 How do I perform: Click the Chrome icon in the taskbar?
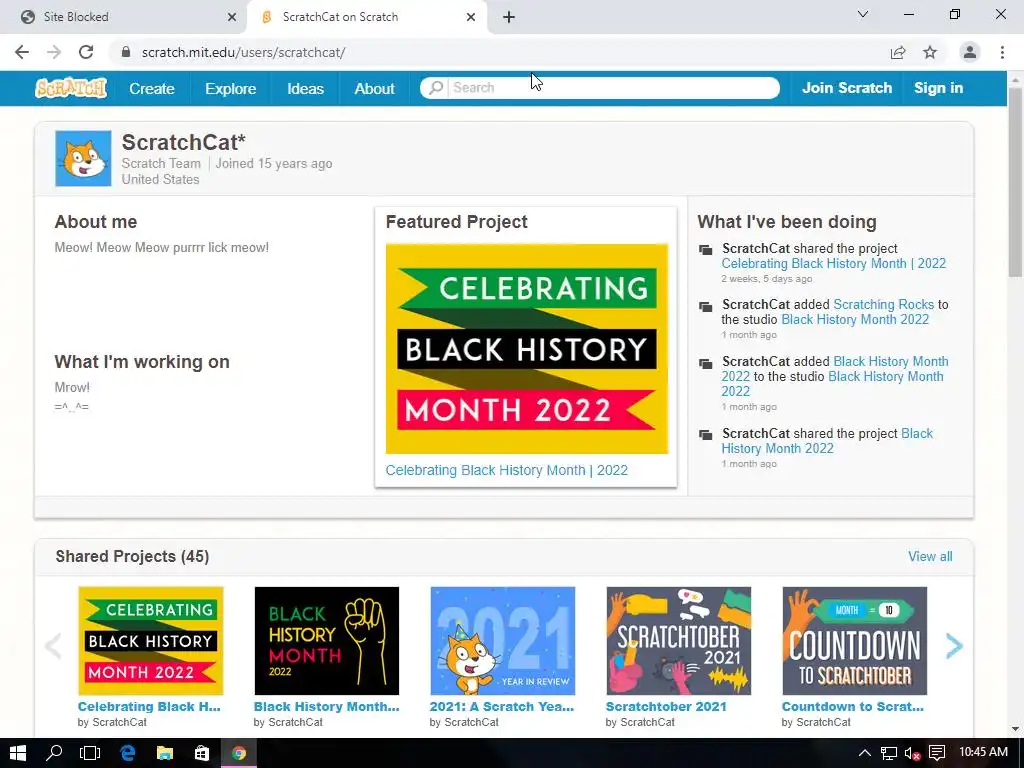click(x=239, y=753)
